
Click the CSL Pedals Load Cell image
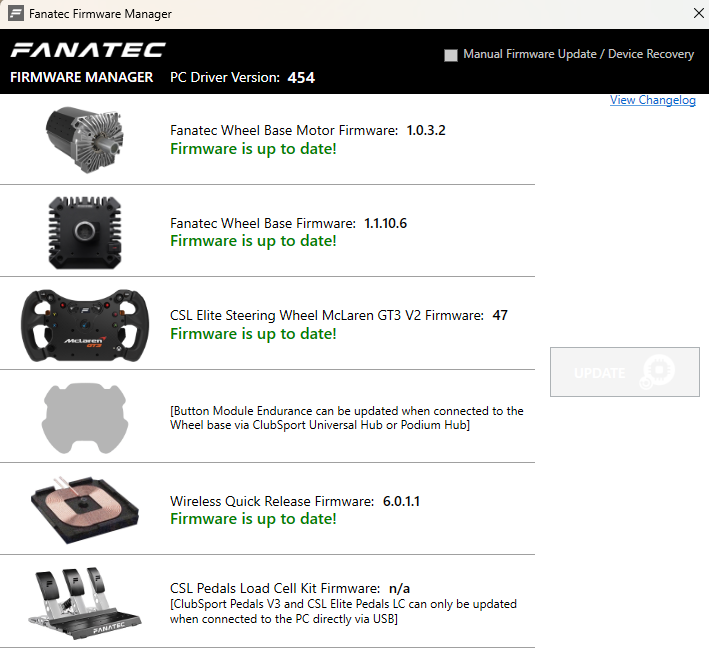[85, 601]
